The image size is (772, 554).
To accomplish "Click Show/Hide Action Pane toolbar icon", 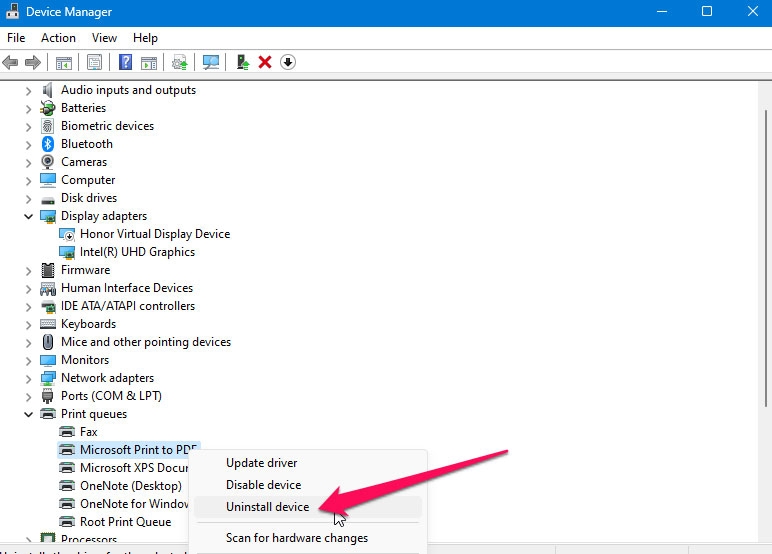I will (x=149, y=63).
